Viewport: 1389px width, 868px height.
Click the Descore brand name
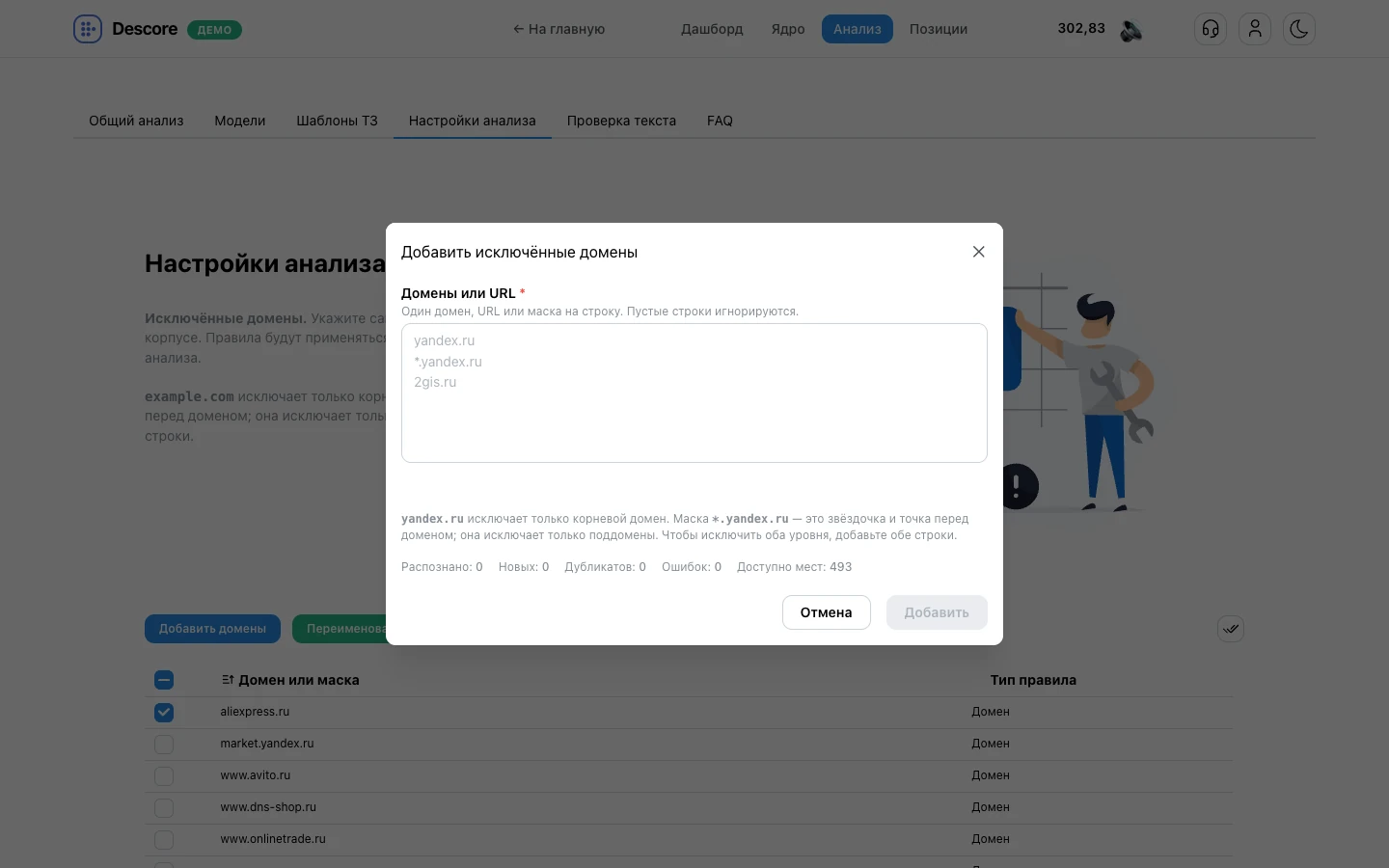click(x=145, y=29)
